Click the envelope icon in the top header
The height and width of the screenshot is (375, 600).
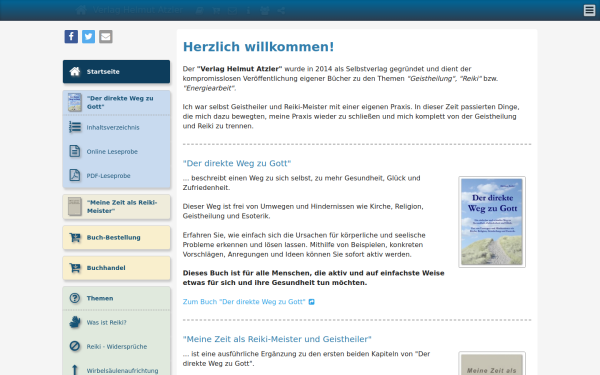[x=232, y=11]
